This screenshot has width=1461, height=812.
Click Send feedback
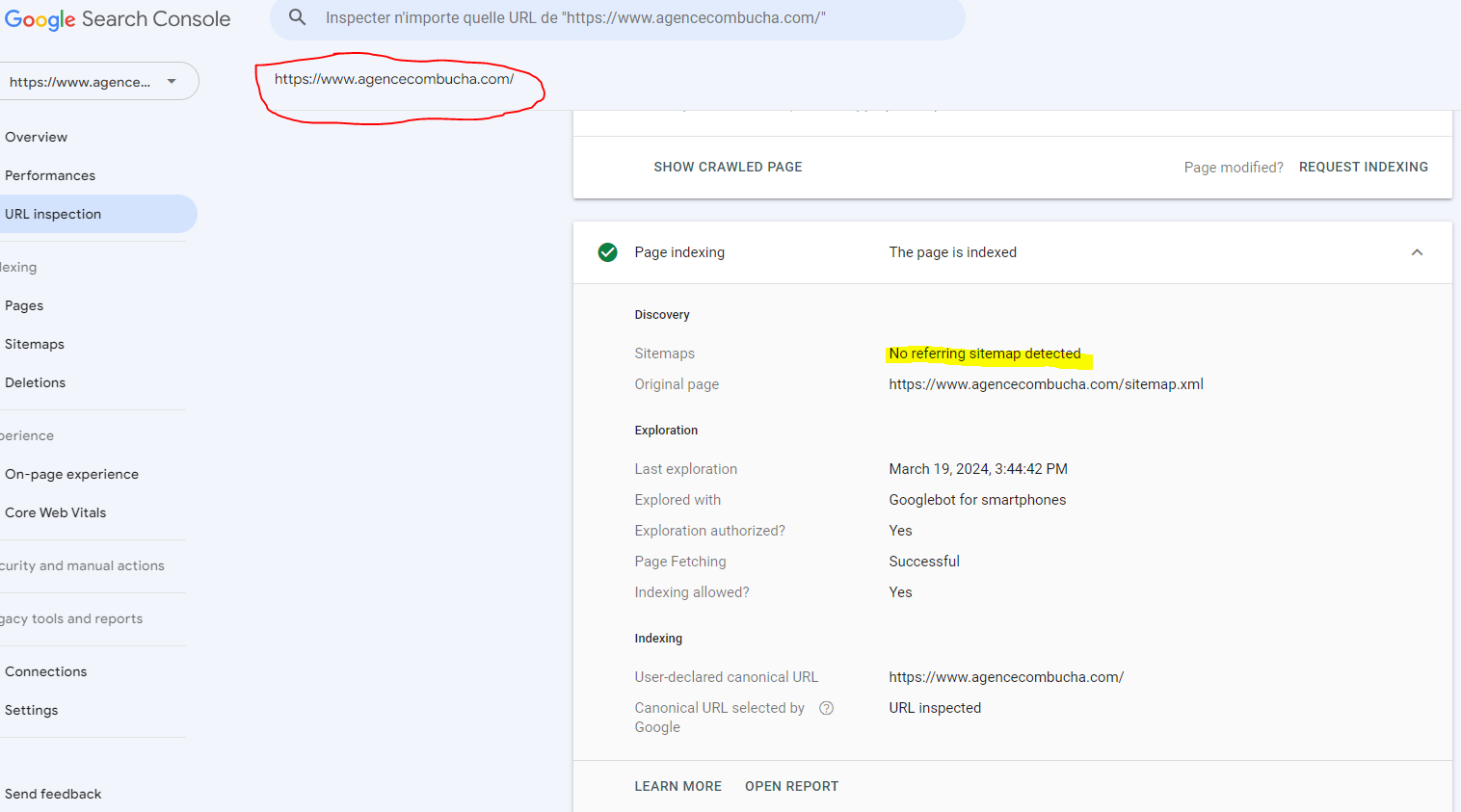(x=53, y=794)
